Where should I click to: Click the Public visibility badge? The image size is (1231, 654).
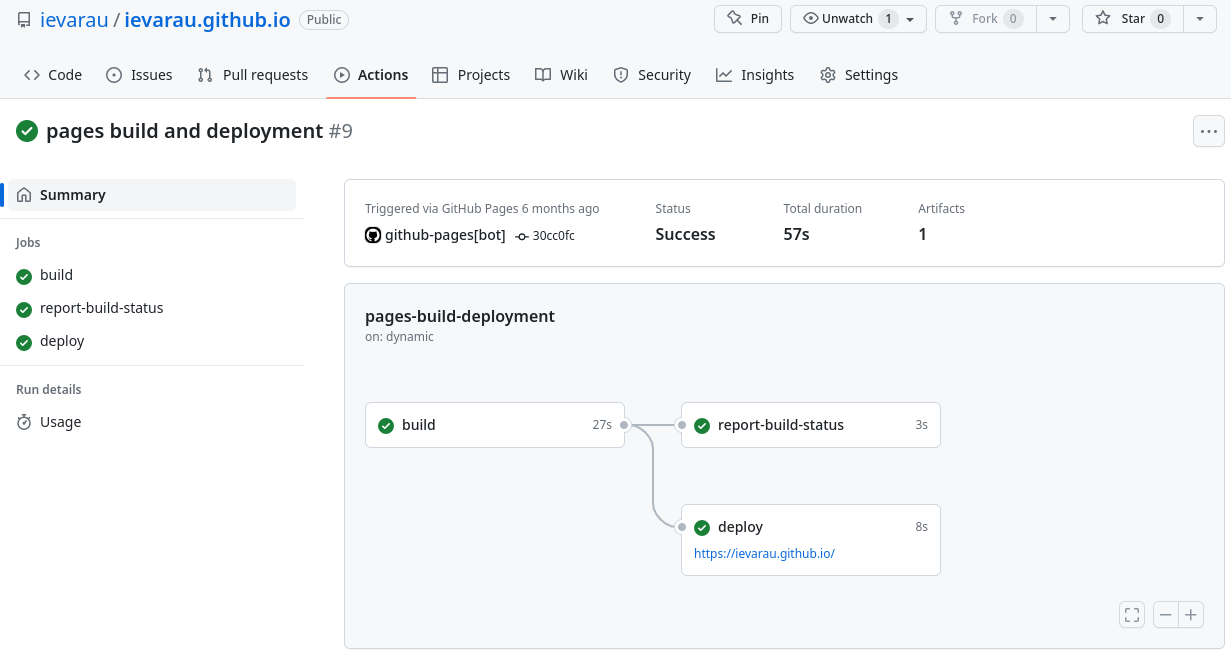coord(324,19)
